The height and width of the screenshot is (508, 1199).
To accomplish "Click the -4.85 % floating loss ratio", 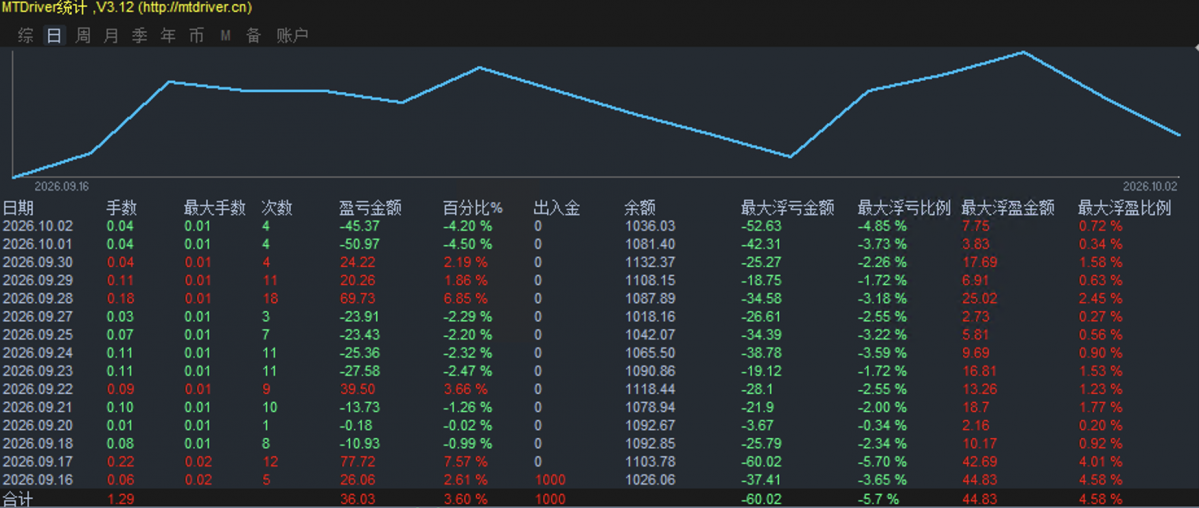I will (x=882, y=226).
